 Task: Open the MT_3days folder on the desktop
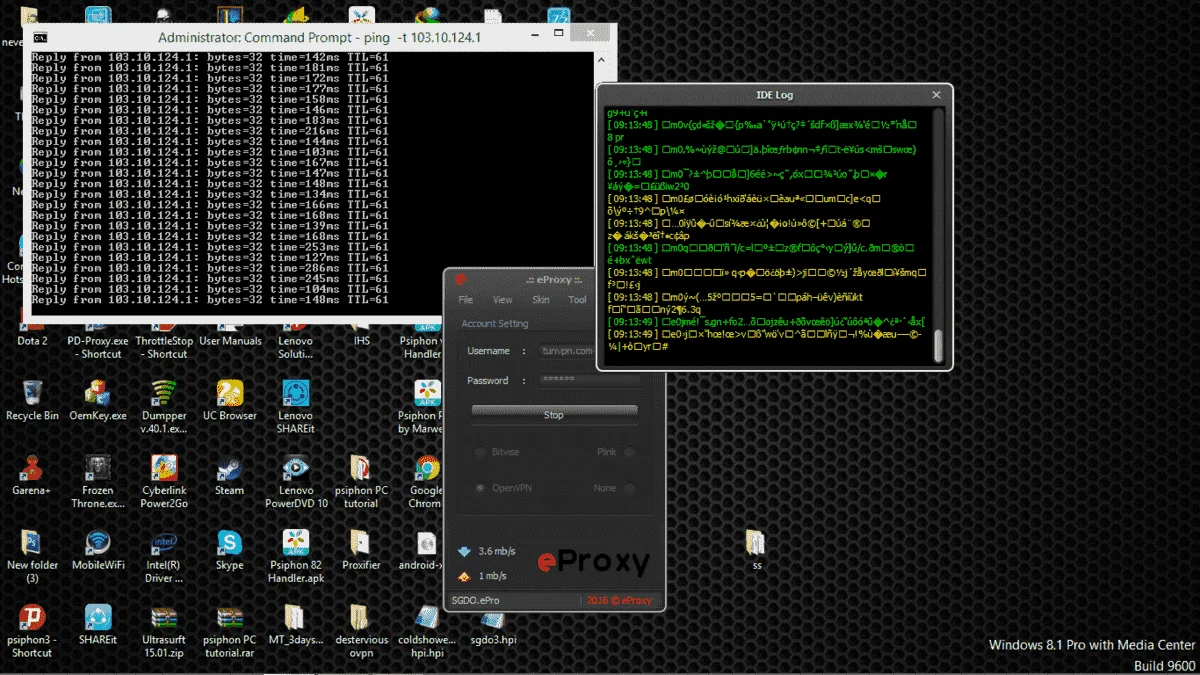[295, 623]
